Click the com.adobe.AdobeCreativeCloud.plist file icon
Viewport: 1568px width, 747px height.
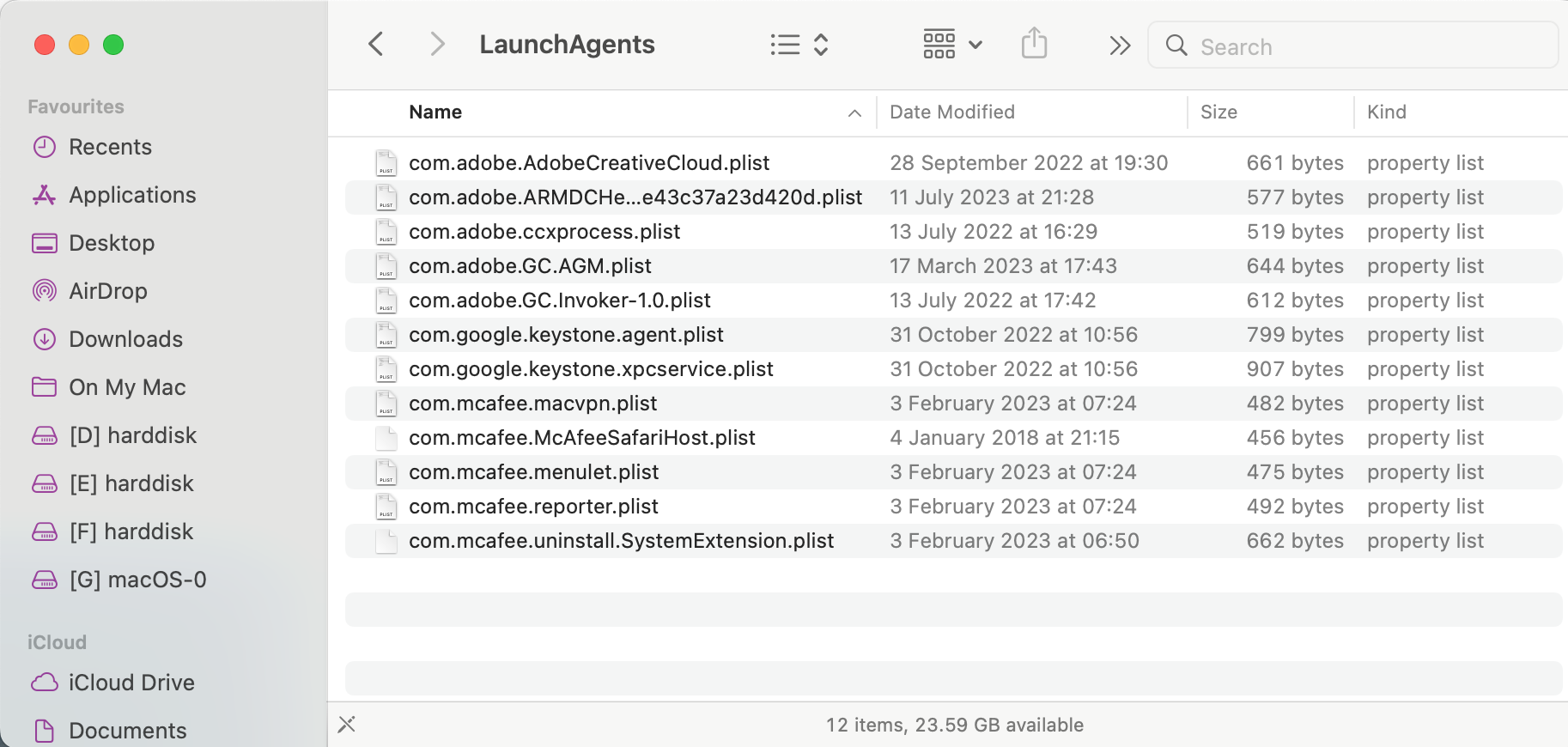[386, 163]
